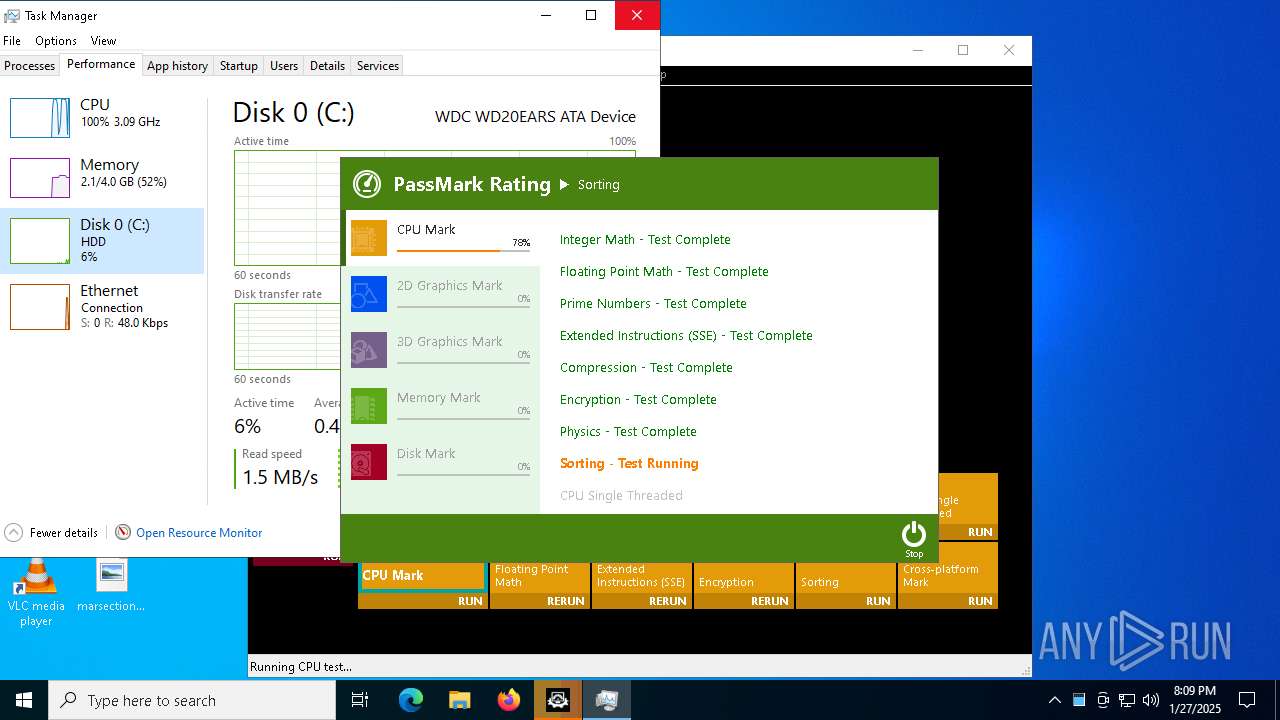This screenshot has width=1280, height=720.
Task: Switch to Task Manager taskbar icon
Action: click(x=607, y=700)
